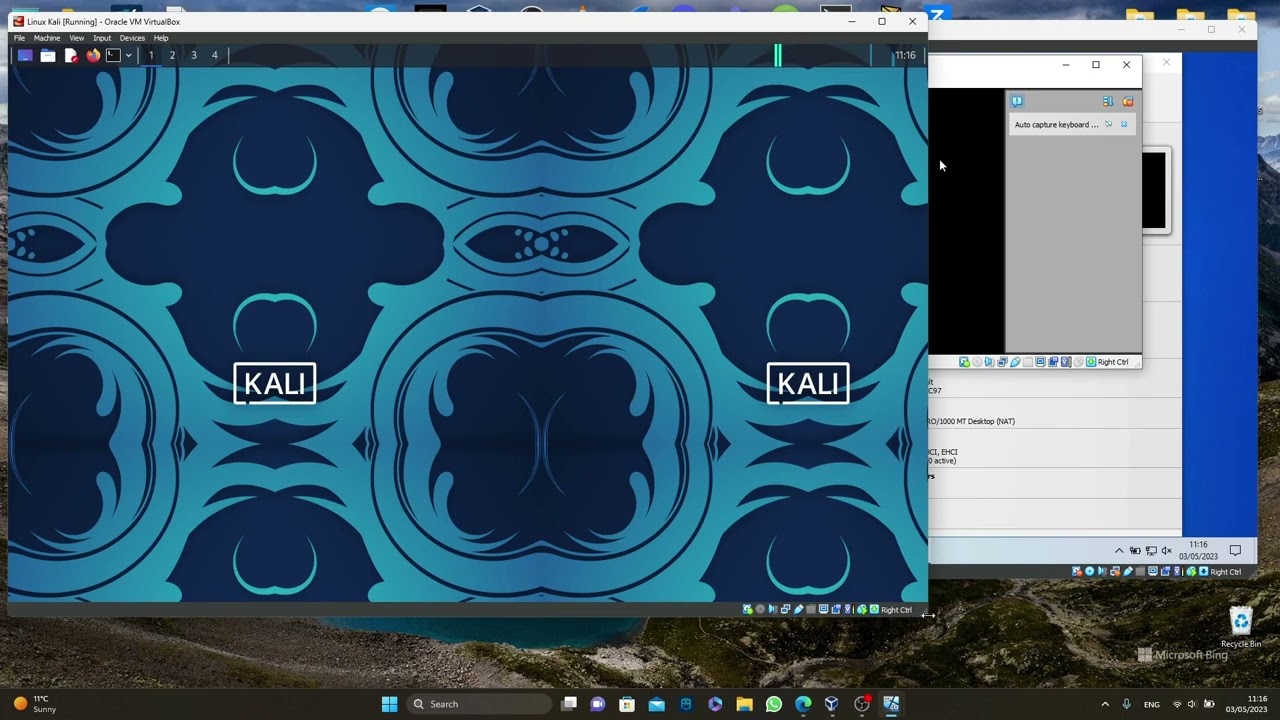Click optical drive icon in Kali VM status bar
The height and width of the screenshot is (720, 1280).
(760, 609)
